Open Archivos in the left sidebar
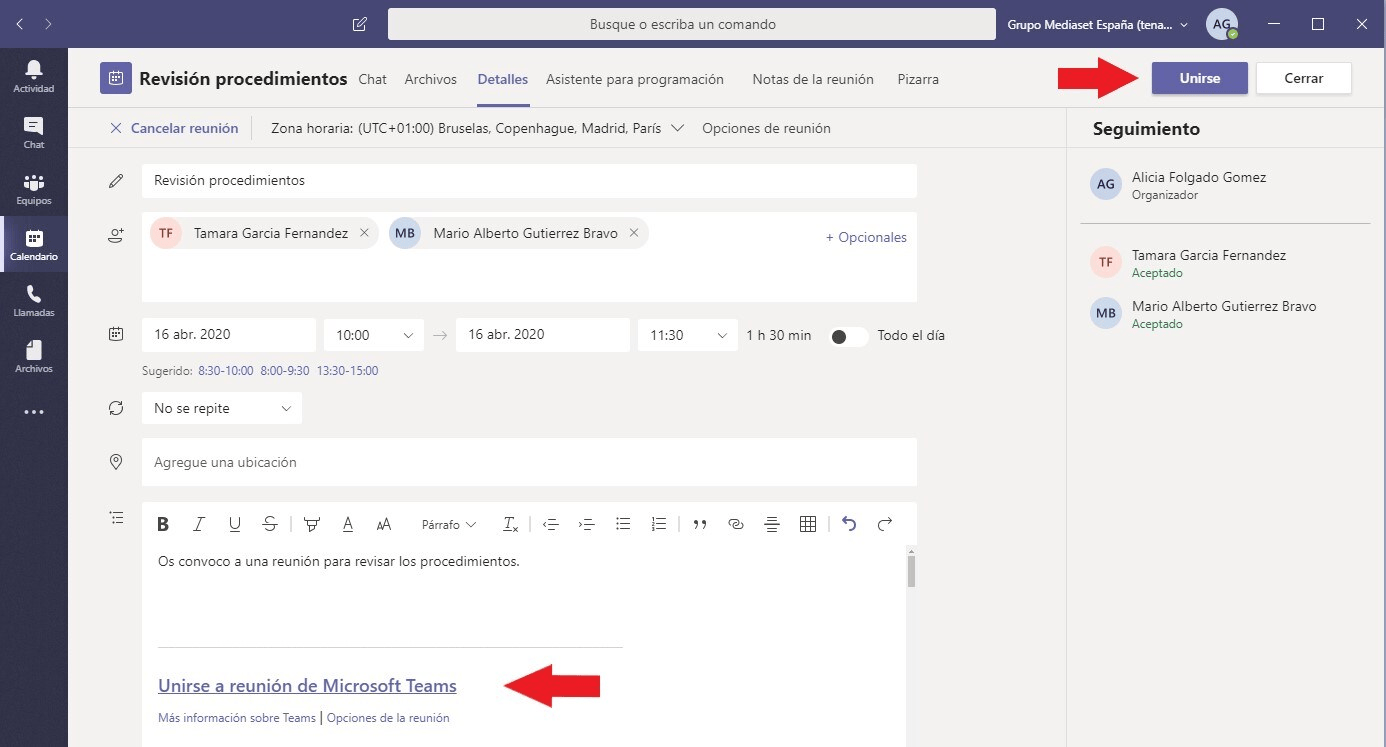This screenshot has width=1386, height=747. click(x=34, y=356)
